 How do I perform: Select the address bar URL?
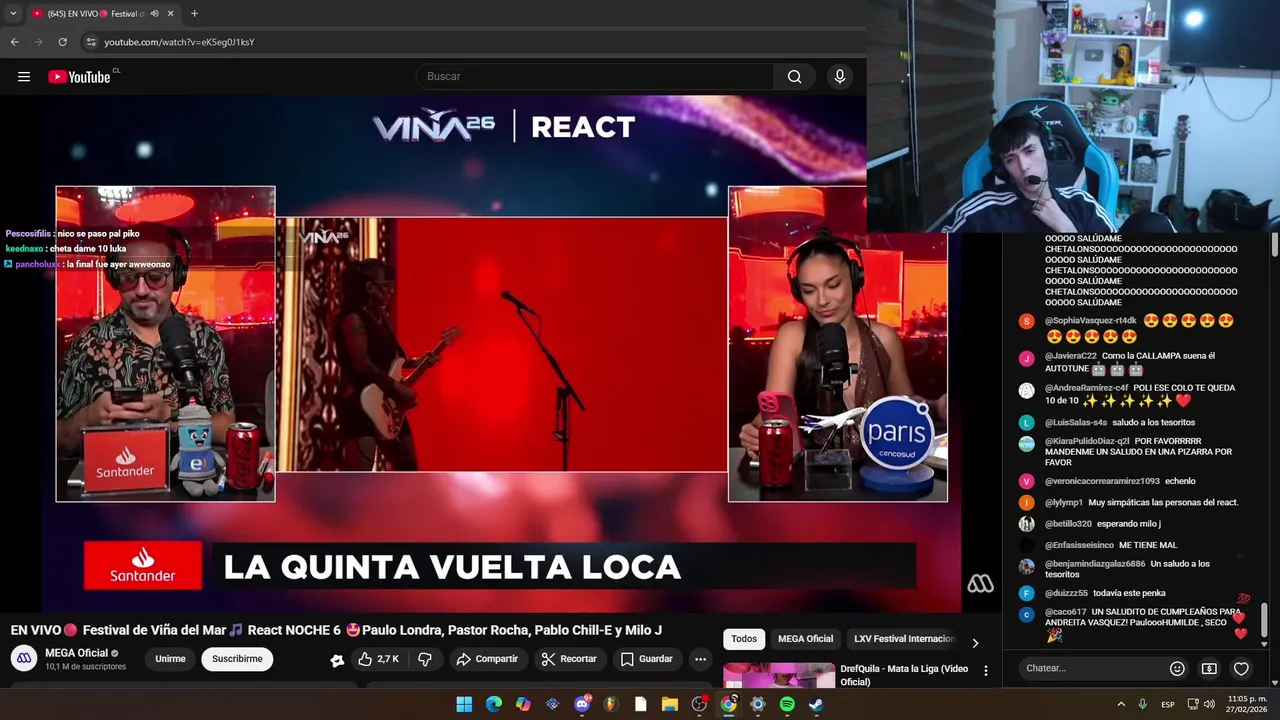coord(179,42)
